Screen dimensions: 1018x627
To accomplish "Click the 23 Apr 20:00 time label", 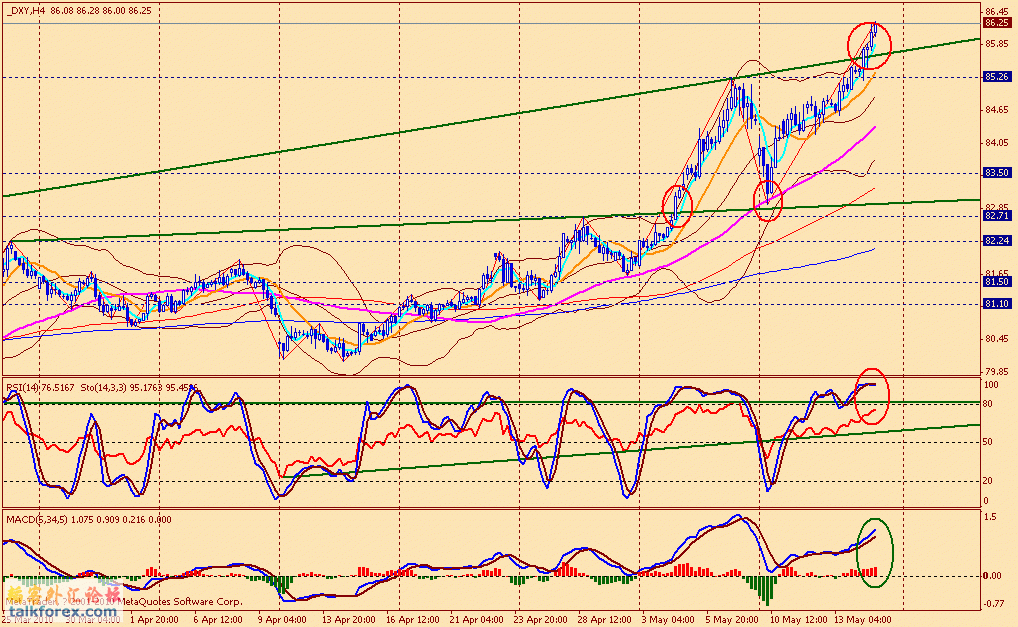I will 541,619.
